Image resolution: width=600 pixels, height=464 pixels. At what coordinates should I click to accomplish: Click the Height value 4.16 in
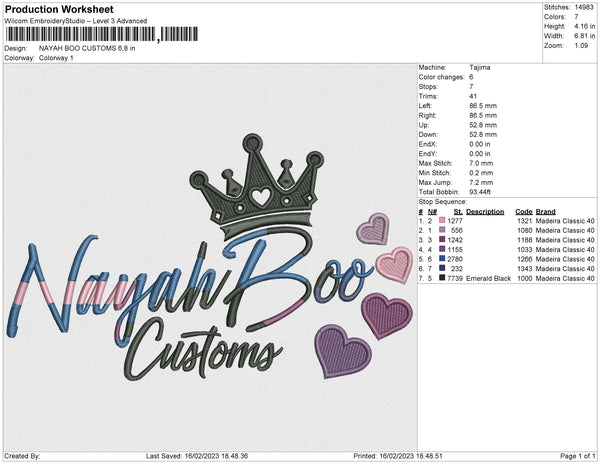(584, 26)
